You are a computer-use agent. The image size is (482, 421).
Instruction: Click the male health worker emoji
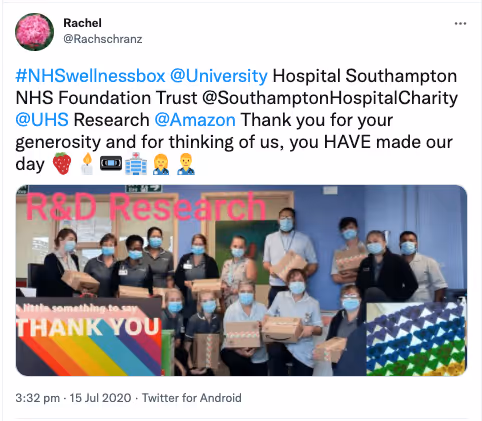click(x=186, y=164)
